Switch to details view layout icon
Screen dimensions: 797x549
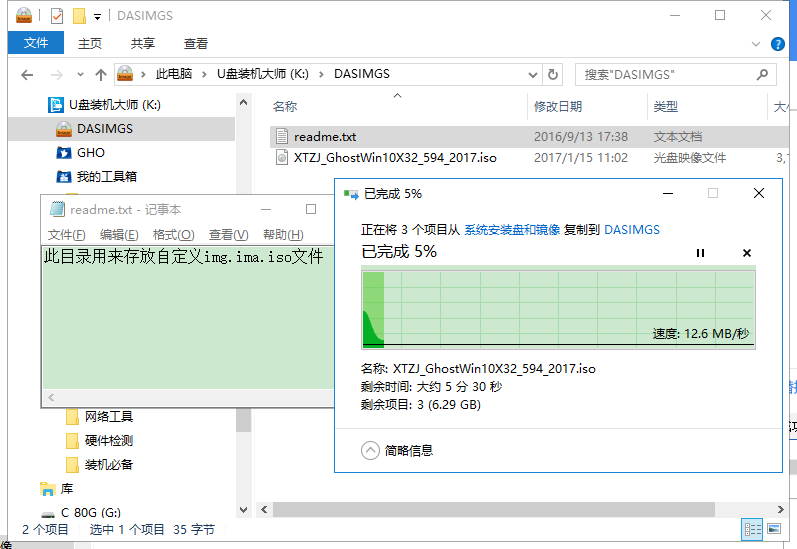point(752,530)
